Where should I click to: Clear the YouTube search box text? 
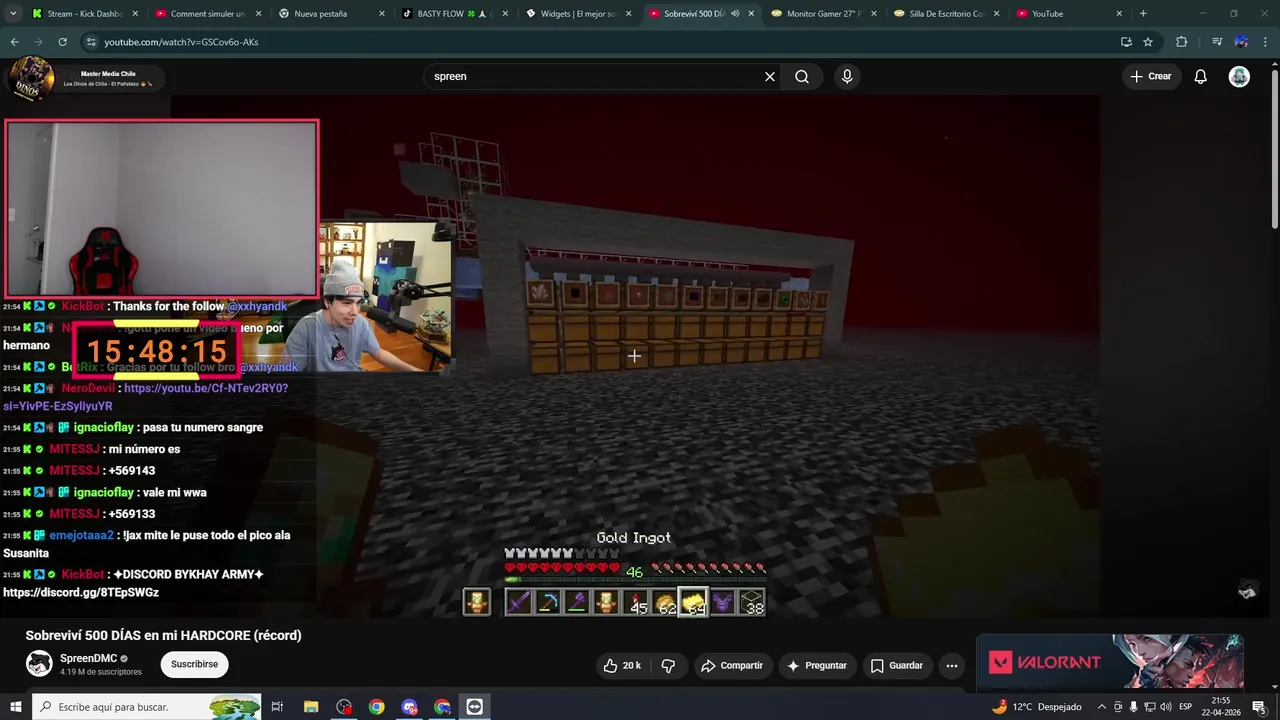point(770,76)
